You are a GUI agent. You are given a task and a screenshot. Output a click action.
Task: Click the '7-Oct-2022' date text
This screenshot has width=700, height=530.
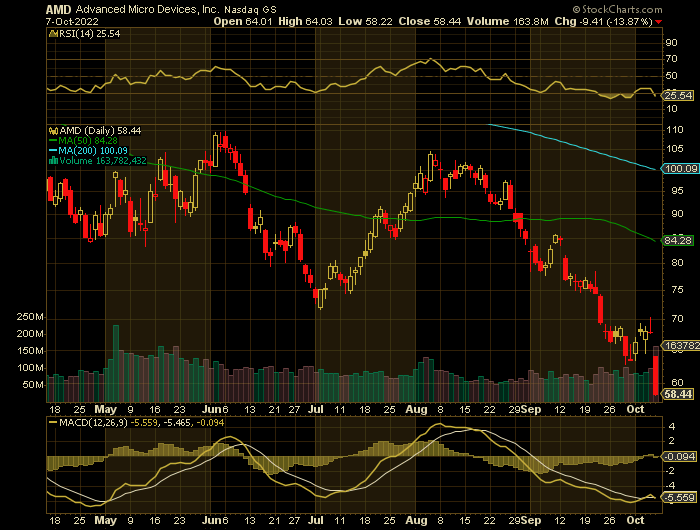(72, 21)
